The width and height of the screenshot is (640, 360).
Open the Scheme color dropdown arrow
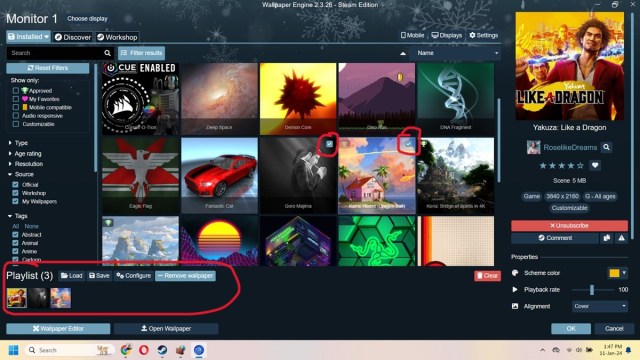624,273
